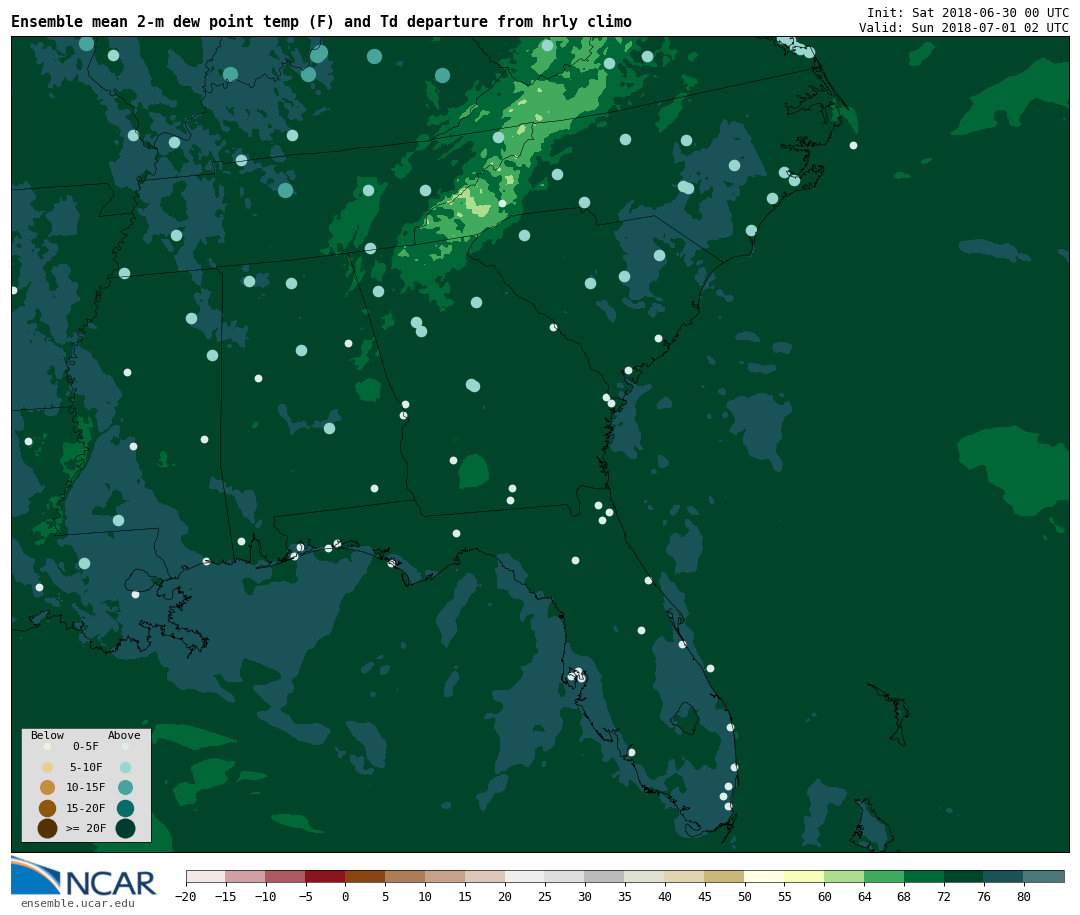Screen dimensions: 1080x915
Task: Click the NCAR logo
Action: (x=83, y=876)
